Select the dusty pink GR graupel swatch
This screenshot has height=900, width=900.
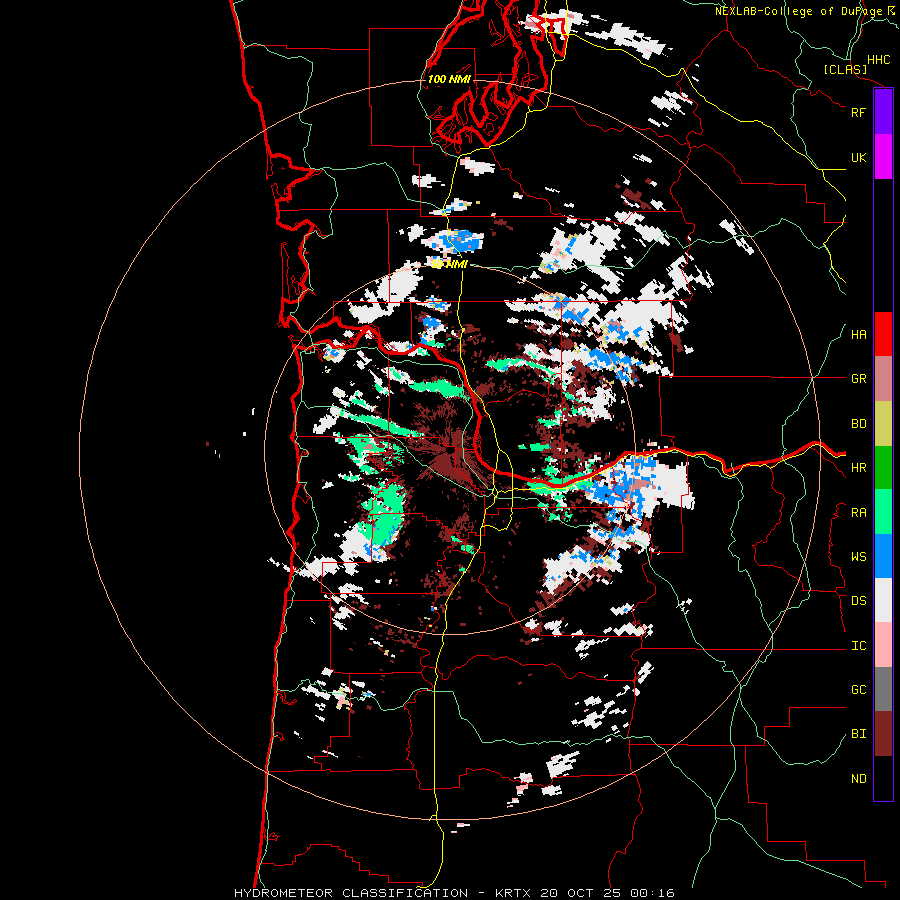pos(883,379)
